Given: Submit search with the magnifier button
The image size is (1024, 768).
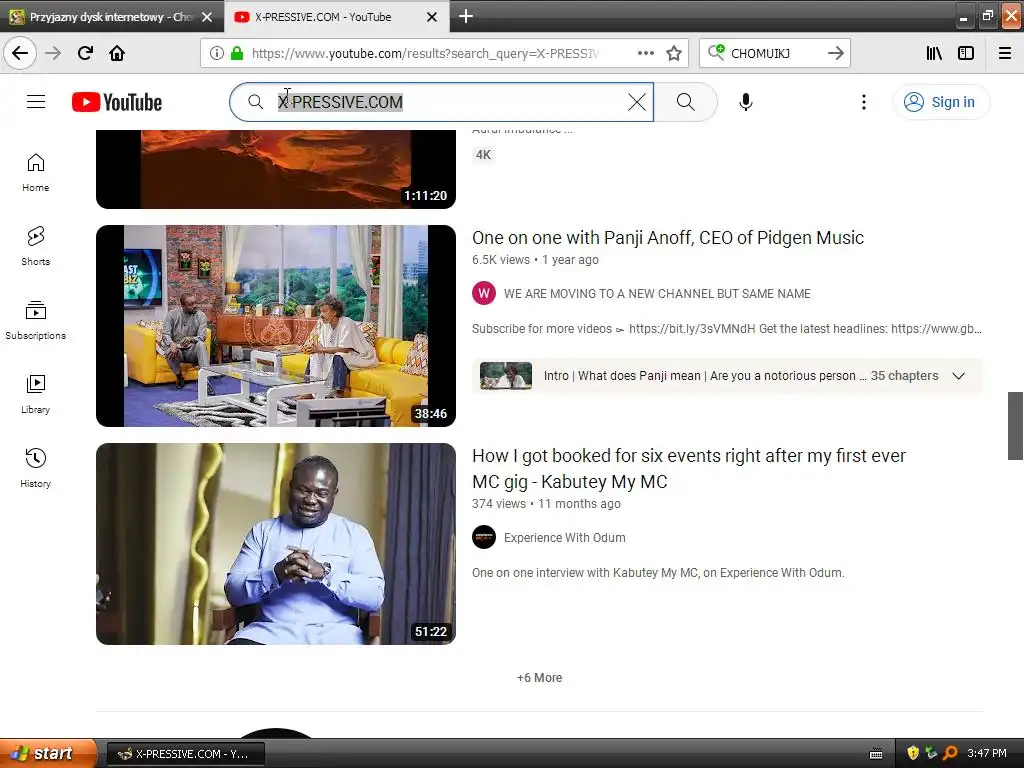Looking at the screenshot, I should [x=686, y=102].
